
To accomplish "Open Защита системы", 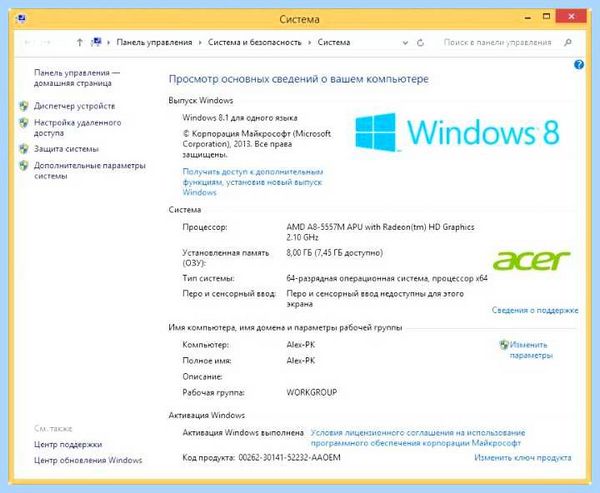I will (x=66, y=149).
